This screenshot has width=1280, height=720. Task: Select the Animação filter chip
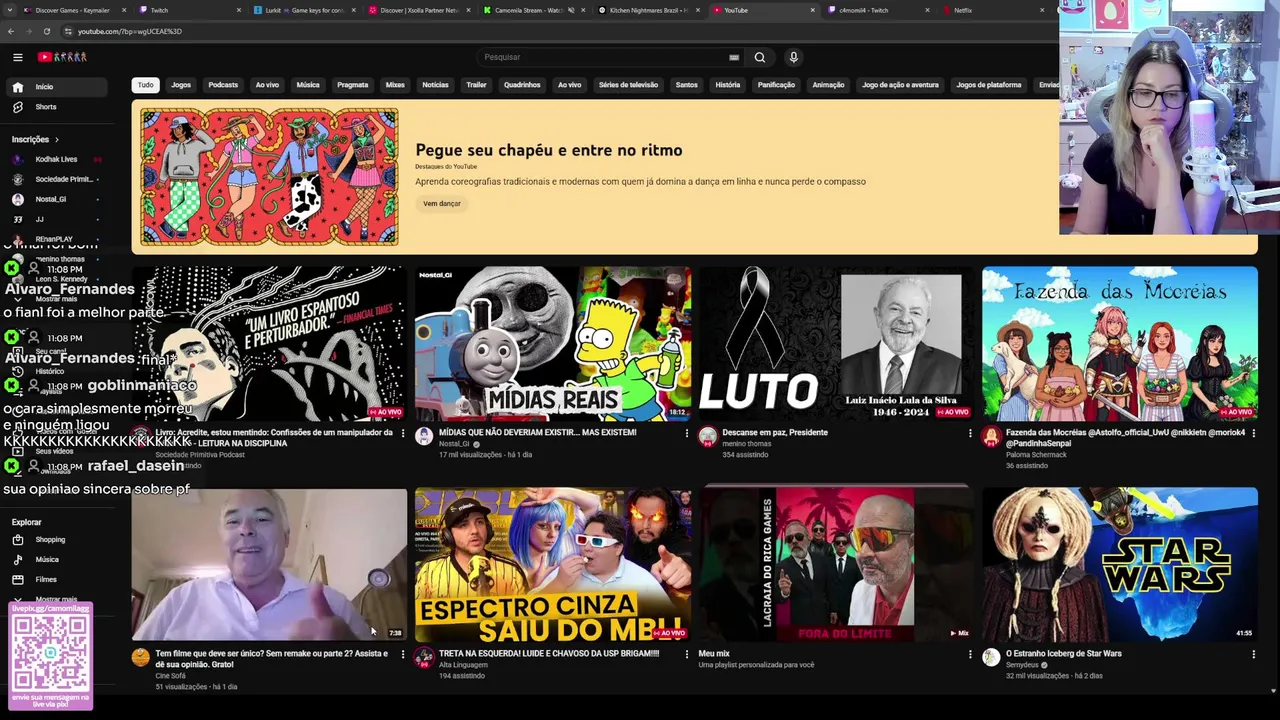coord(828,85)
